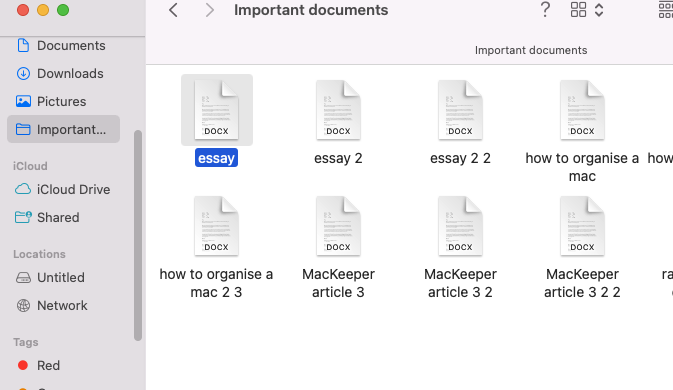Open the Shared iCloud folder
The height and width of the screenshot is (390, 673).
[x=47, y=217]
